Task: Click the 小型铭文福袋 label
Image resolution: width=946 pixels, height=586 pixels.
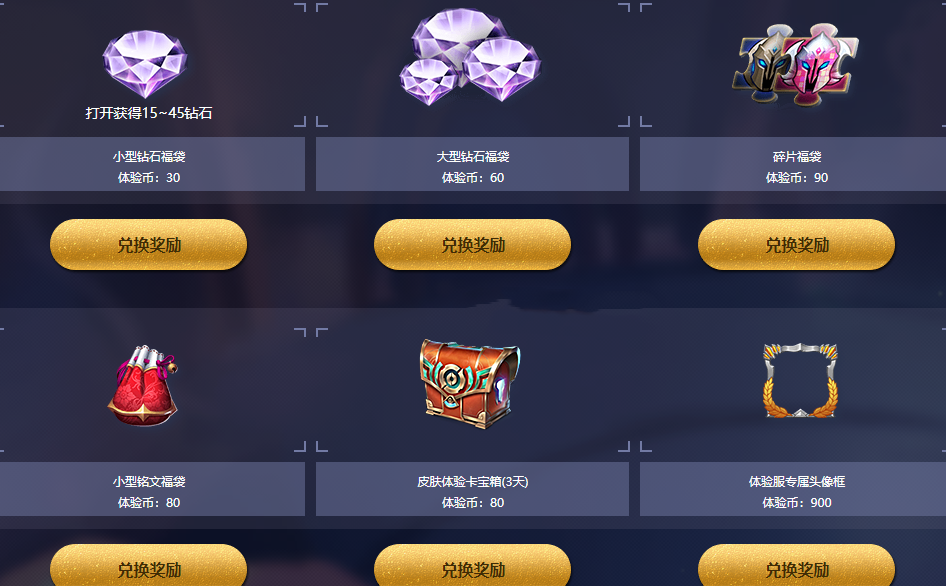Action: (x=149, y=482)
